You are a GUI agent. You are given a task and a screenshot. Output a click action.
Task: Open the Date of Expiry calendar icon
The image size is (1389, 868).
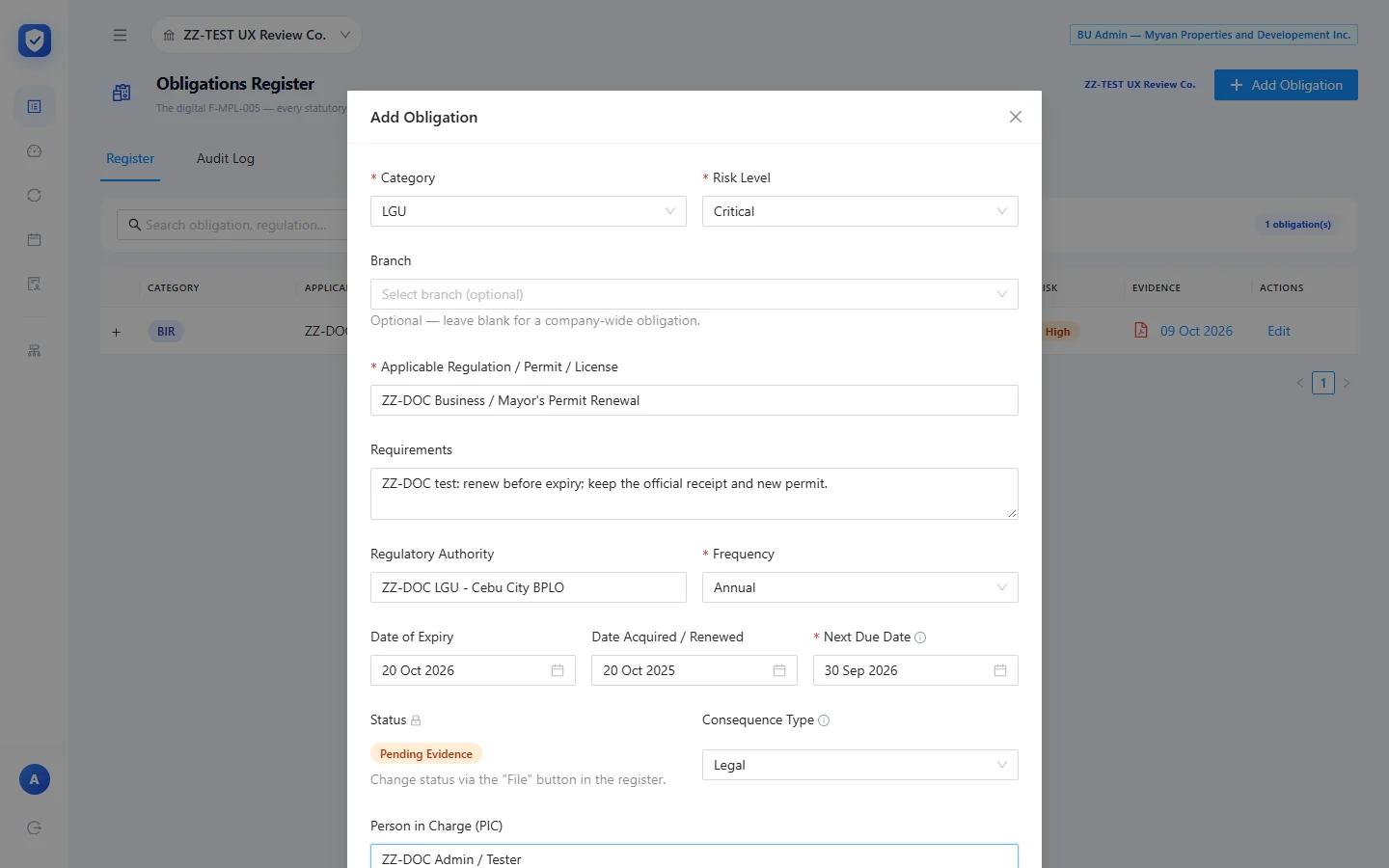click(558, 670)
